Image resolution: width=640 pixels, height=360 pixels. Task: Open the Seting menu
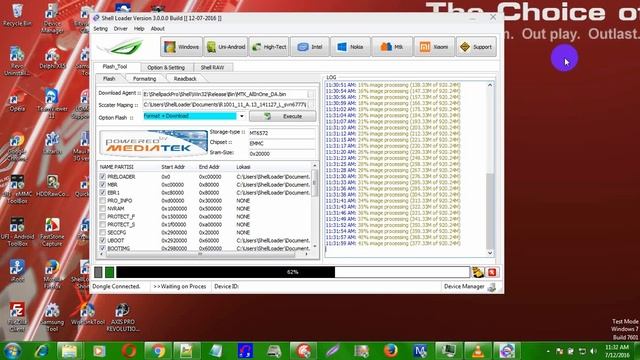[x=100, y=29]
